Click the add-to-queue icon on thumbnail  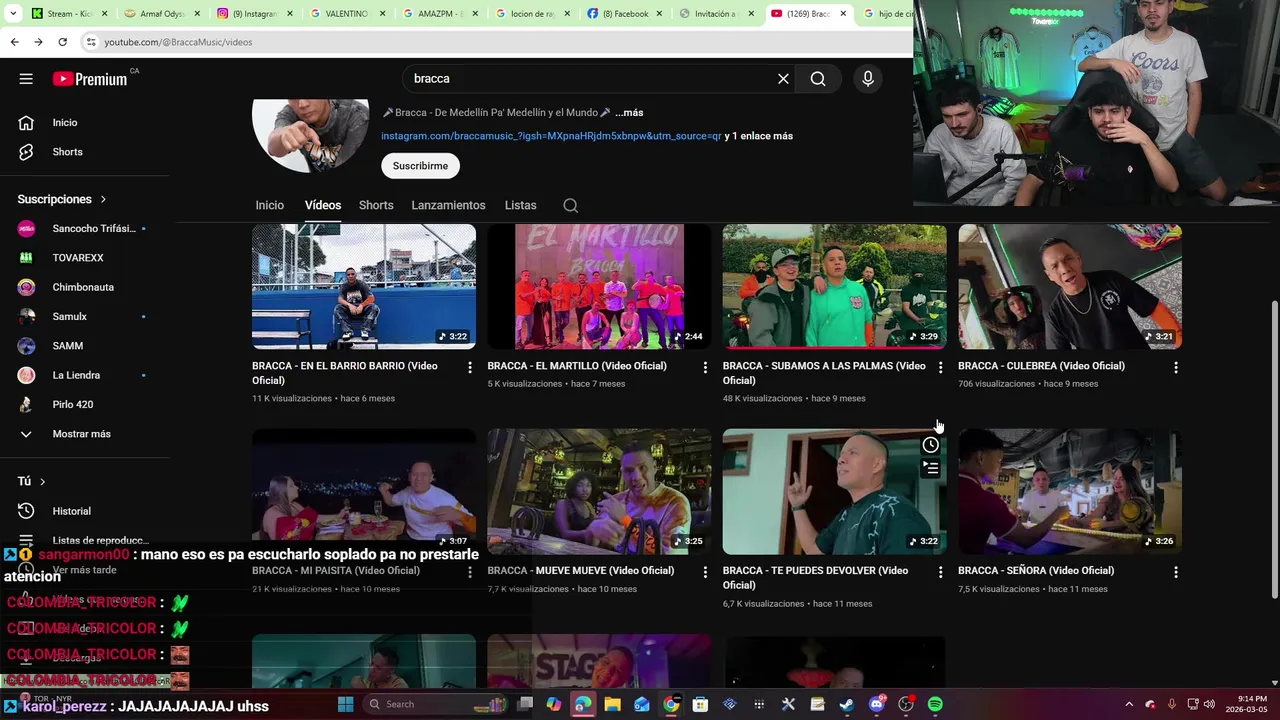(931, 468)
